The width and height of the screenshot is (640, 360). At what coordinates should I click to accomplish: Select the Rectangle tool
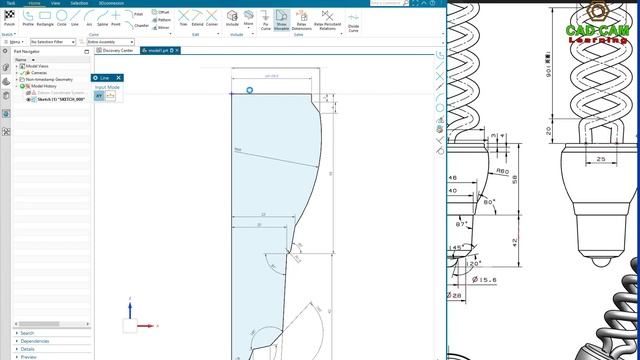point(45,19)
